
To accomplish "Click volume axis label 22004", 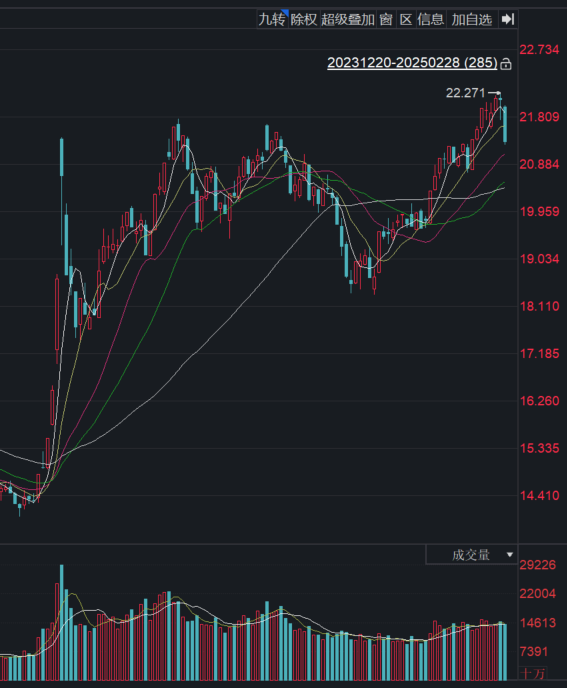I will (x=538, y=594).
